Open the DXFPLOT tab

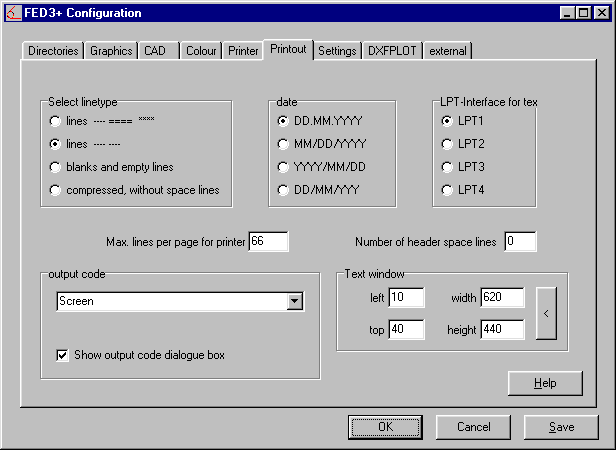[392, 51]
